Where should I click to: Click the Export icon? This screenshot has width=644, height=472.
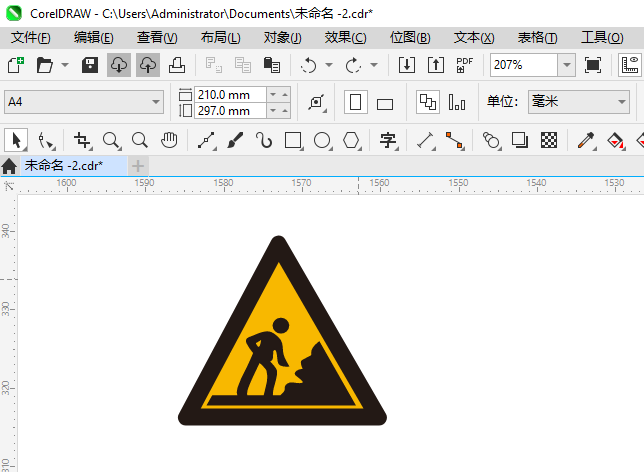click(436, 65)
